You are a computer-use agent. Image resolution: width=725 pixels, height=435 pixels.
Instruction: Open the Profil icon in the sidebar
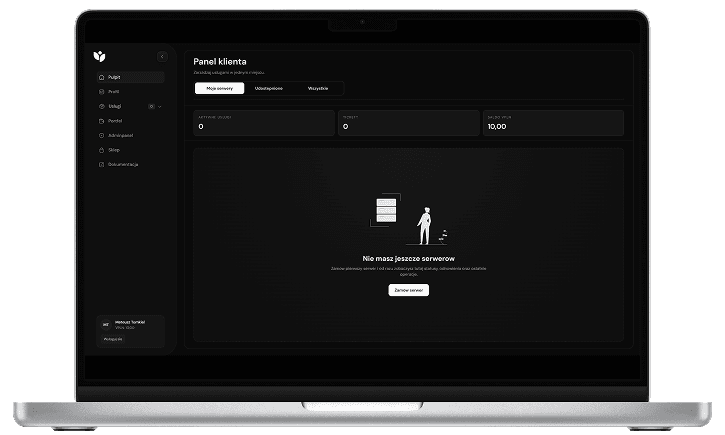[x=101, y=91]
